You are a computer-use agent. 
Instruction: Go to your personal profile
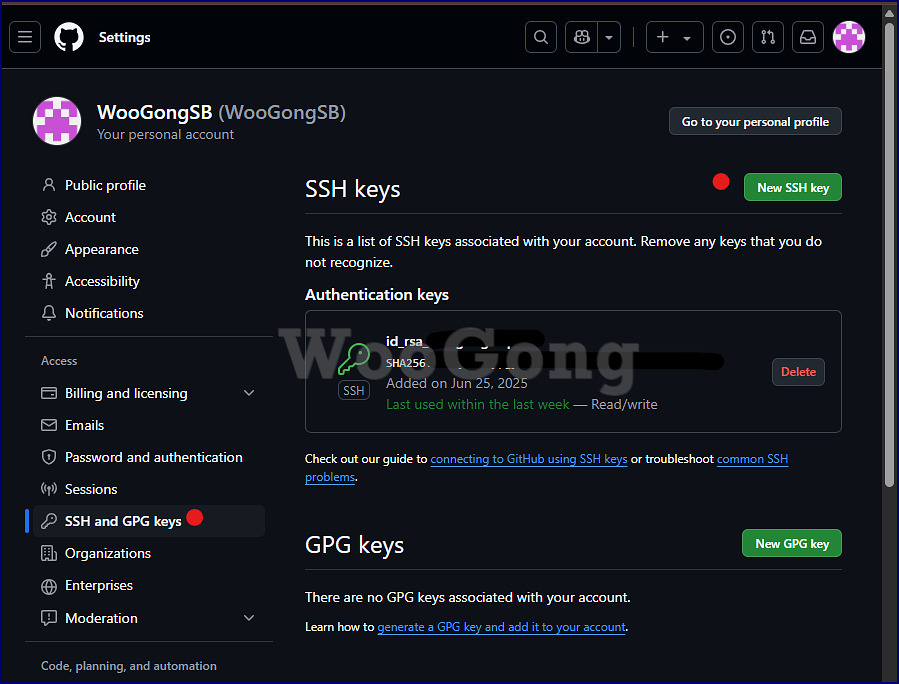755,122
